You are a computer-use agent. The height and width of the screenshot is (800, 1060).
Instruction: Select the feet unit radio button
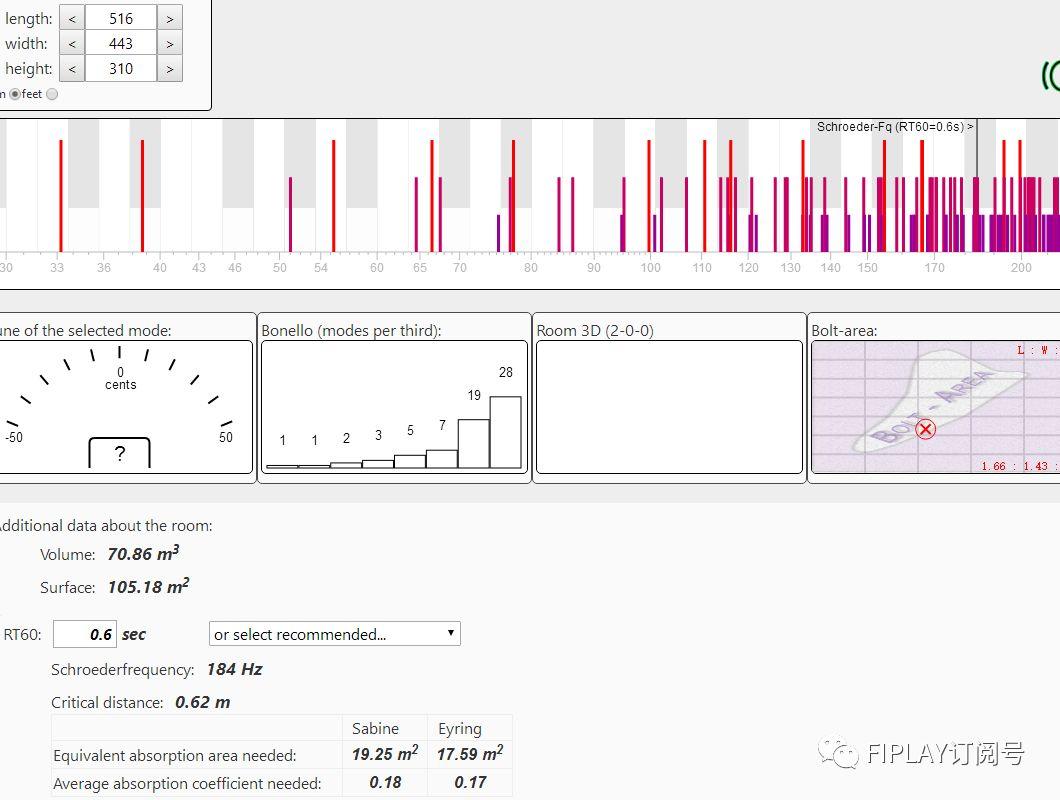pos(52,94)
